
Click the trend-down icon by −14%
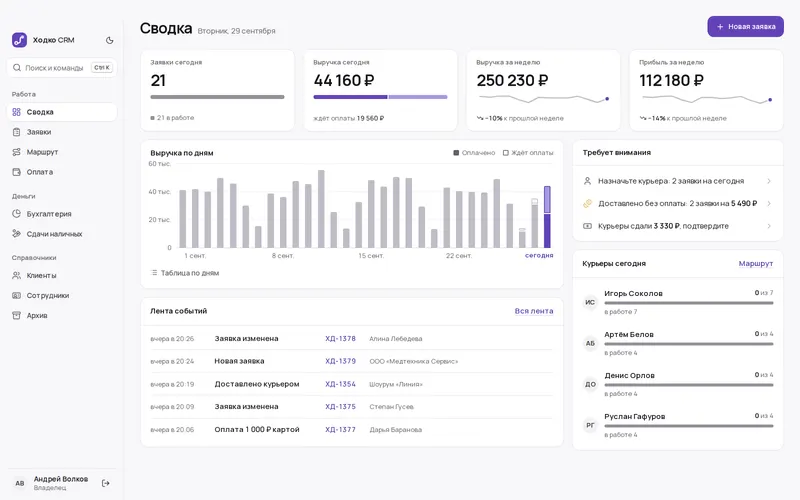(x=643, y=118)
